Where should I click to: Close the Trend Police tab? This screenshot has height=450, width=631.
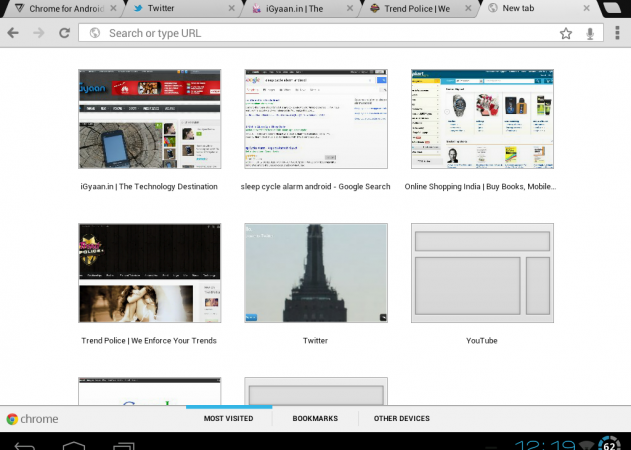pos(469,8)
